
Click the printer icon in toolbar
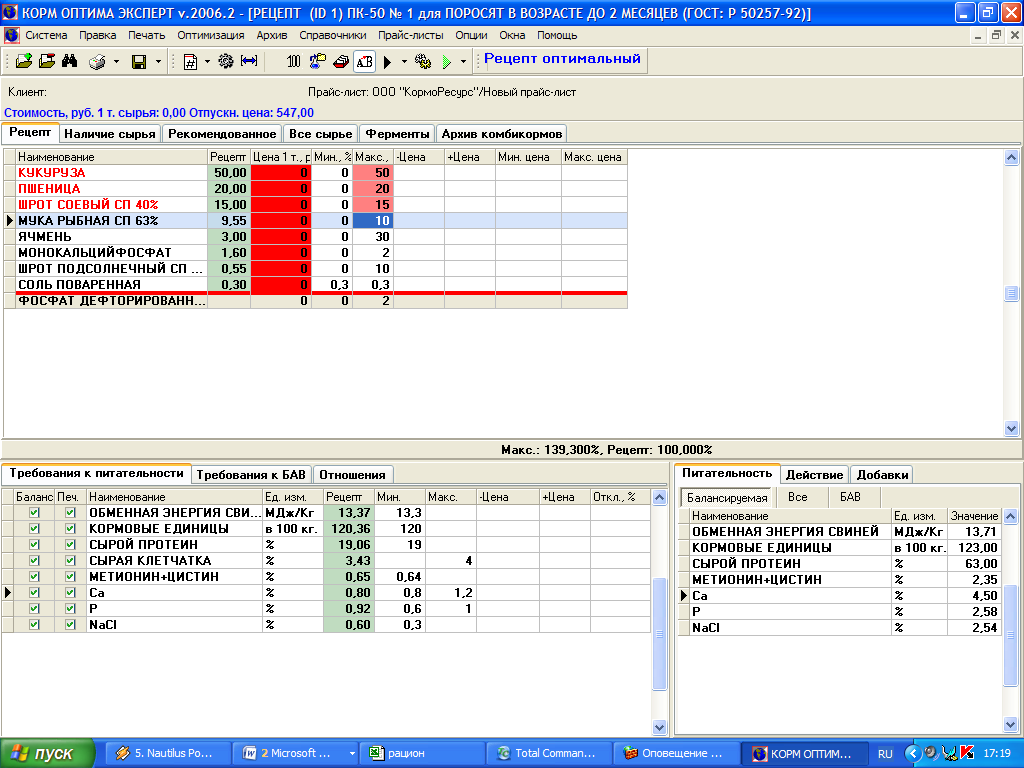[x=97, y=62]
